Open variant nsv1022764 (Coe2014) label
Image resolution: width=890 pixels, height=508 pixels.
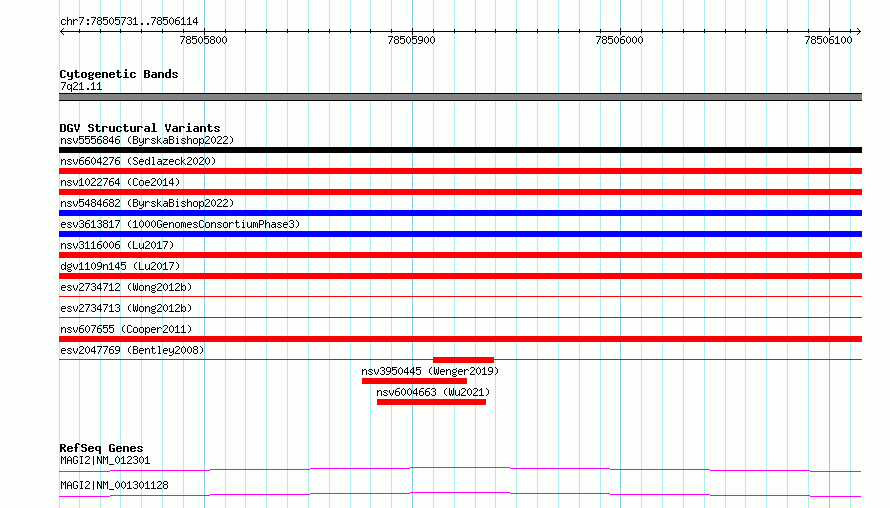[x=120, y=182]
